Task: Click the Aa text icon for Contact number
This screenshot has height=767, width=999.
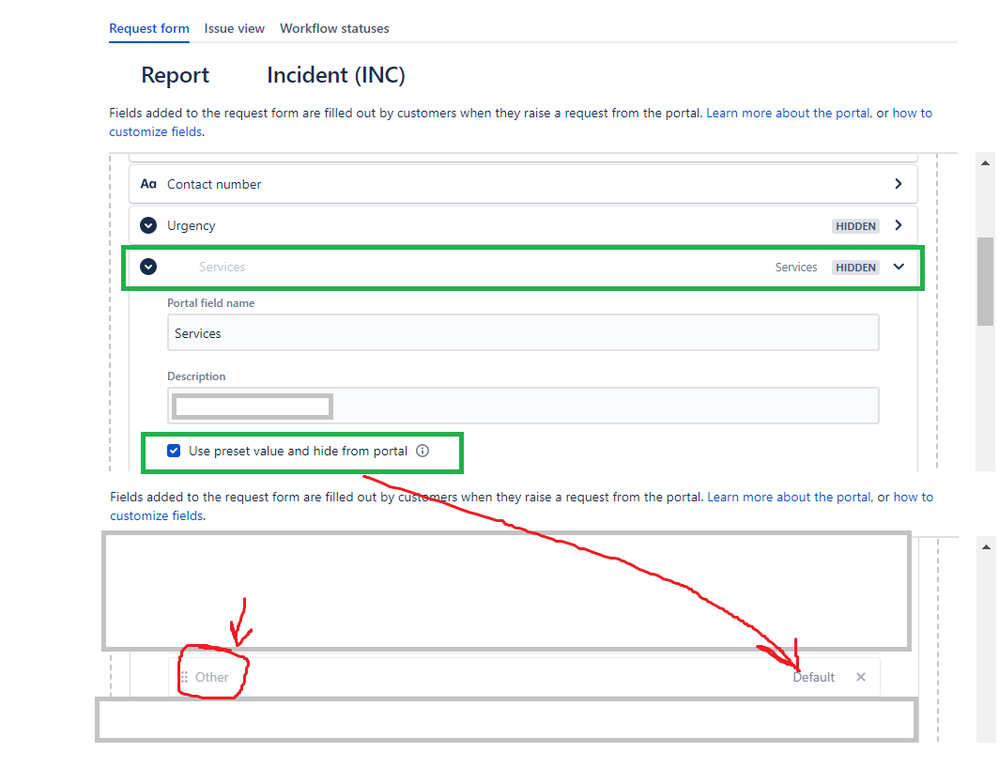Action: 148,184
